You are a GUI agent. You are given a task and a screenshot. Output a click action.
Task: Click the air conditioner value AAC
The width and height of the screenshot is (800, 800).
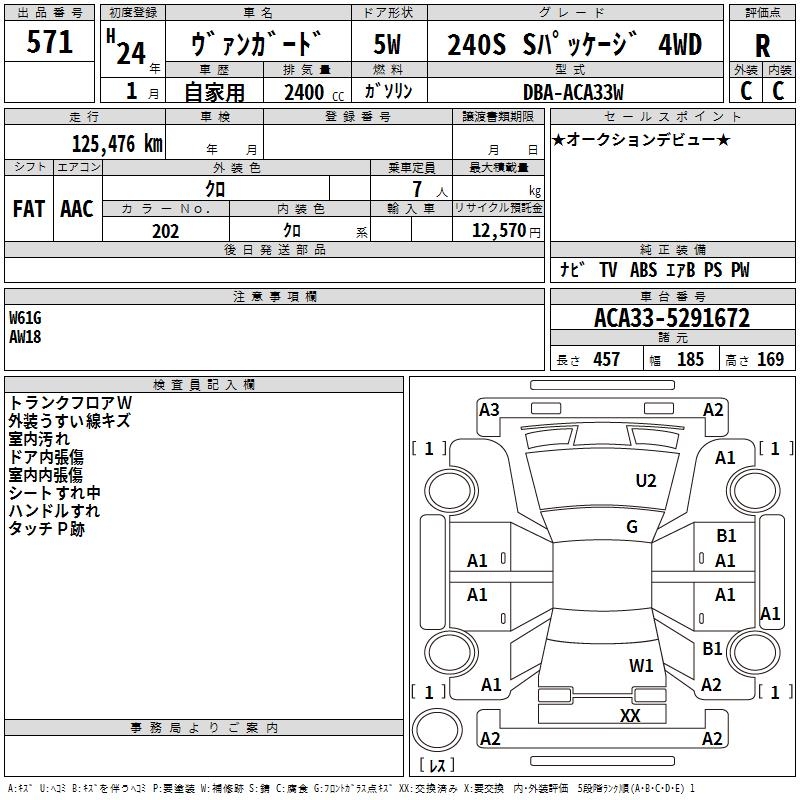point(77,209)
